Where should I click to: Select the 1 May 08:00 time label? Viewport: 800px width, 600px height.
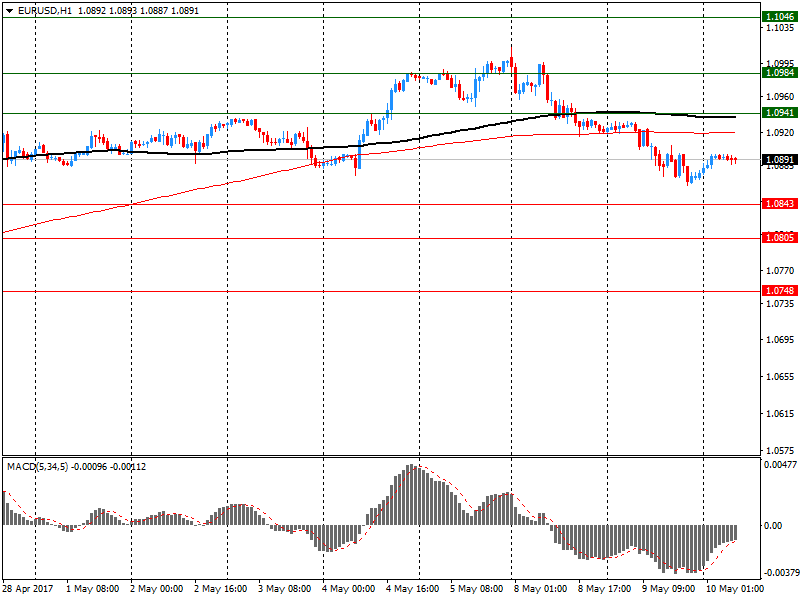(93, 589)
